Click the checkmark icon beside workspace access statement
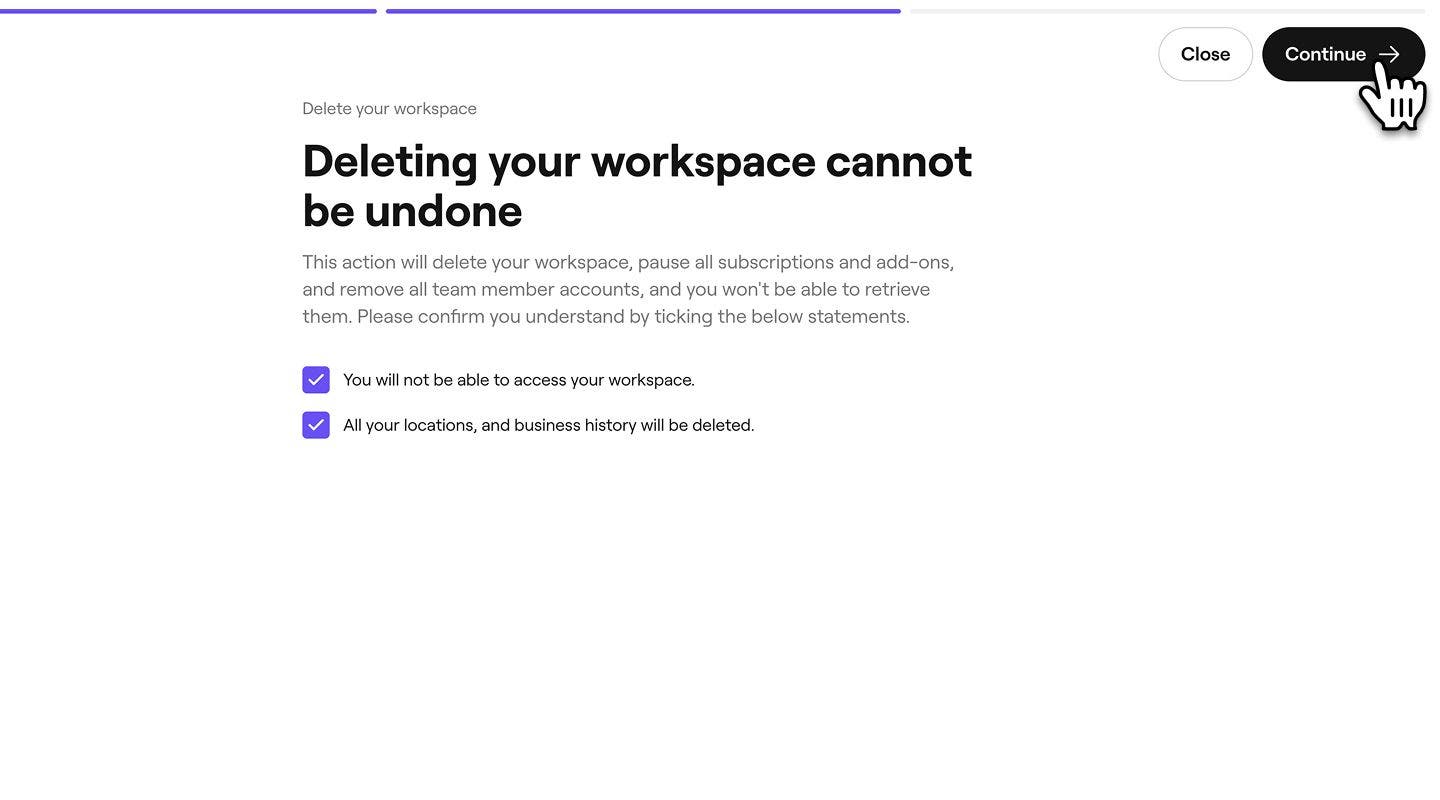The height and width of the screenshot is (800, 1440). tap(316, 380)
